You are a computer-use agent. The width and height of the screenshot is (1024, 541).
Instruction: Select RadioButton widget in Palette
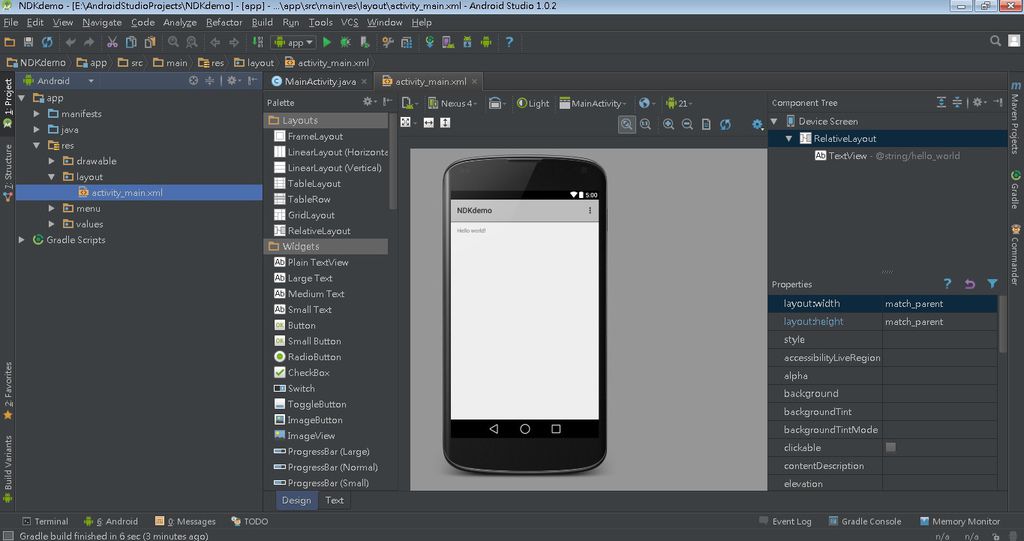pyautogui.click(x=307, y=357)
